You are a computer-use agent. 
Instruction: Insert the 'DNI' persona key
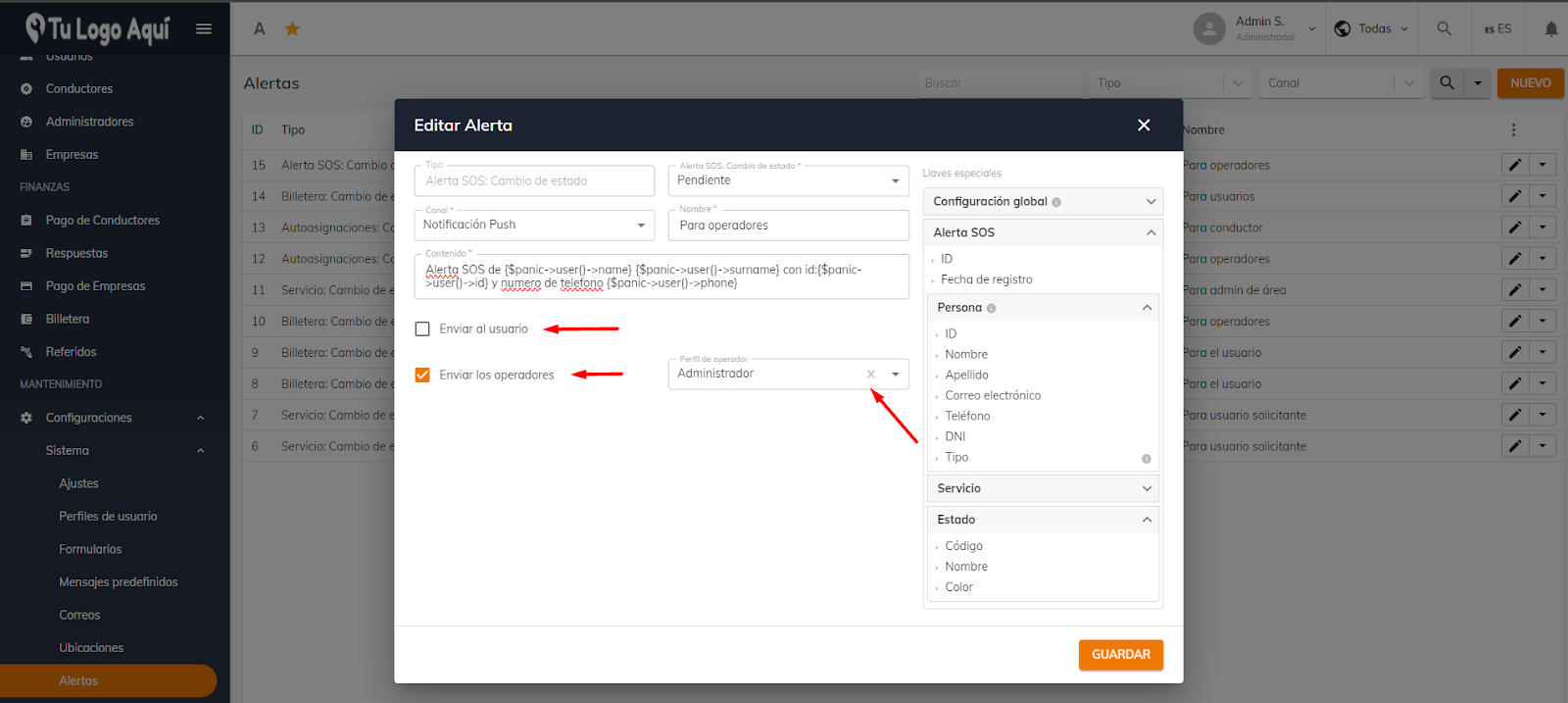coord(955,437)
